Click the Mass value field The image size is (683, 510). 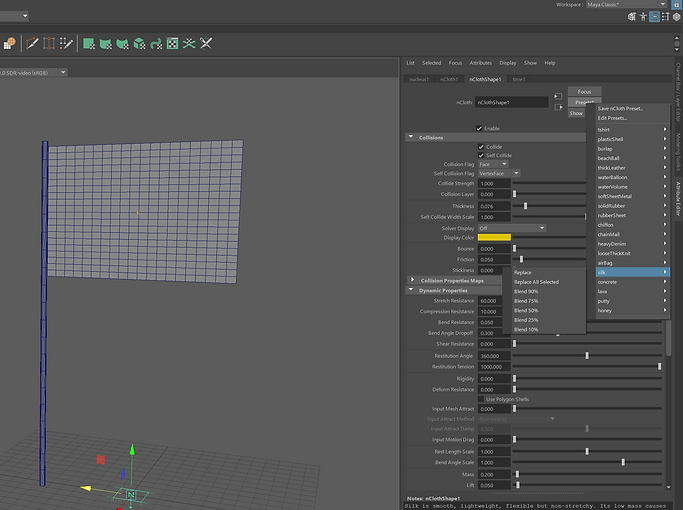pos(494,474)
